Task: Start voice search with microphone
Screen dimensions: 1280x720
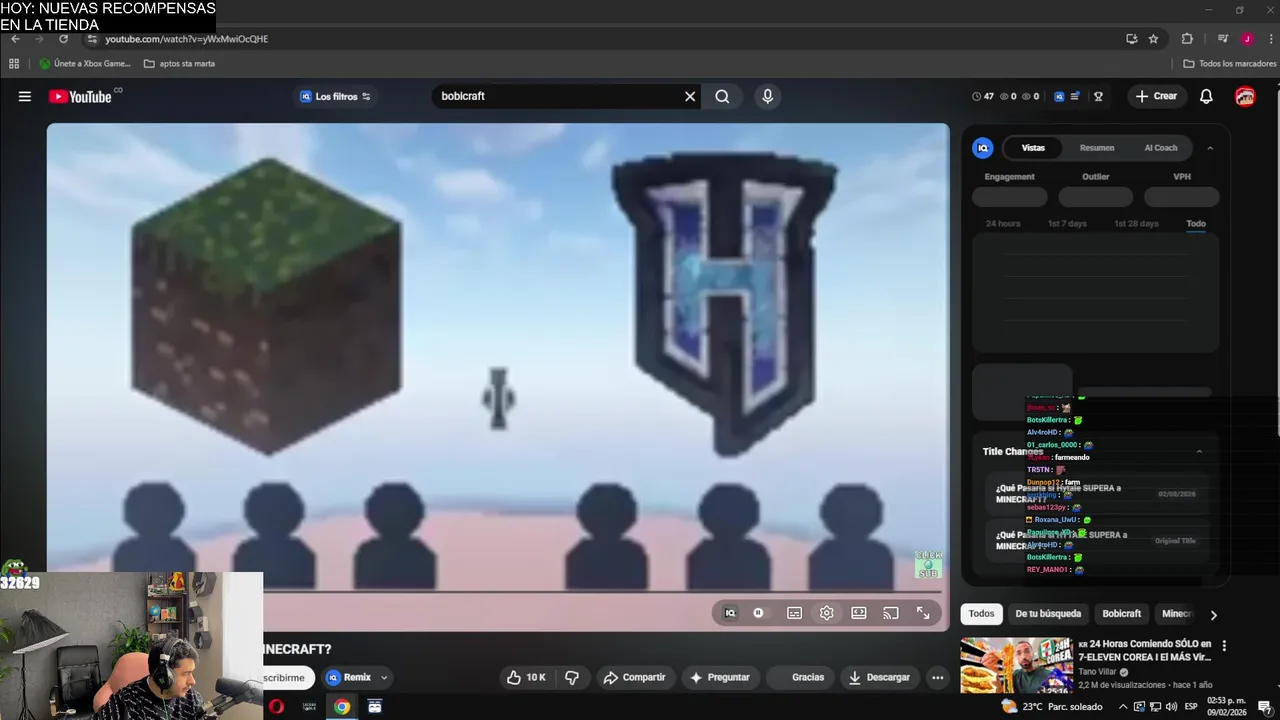Action: [768, 96]
